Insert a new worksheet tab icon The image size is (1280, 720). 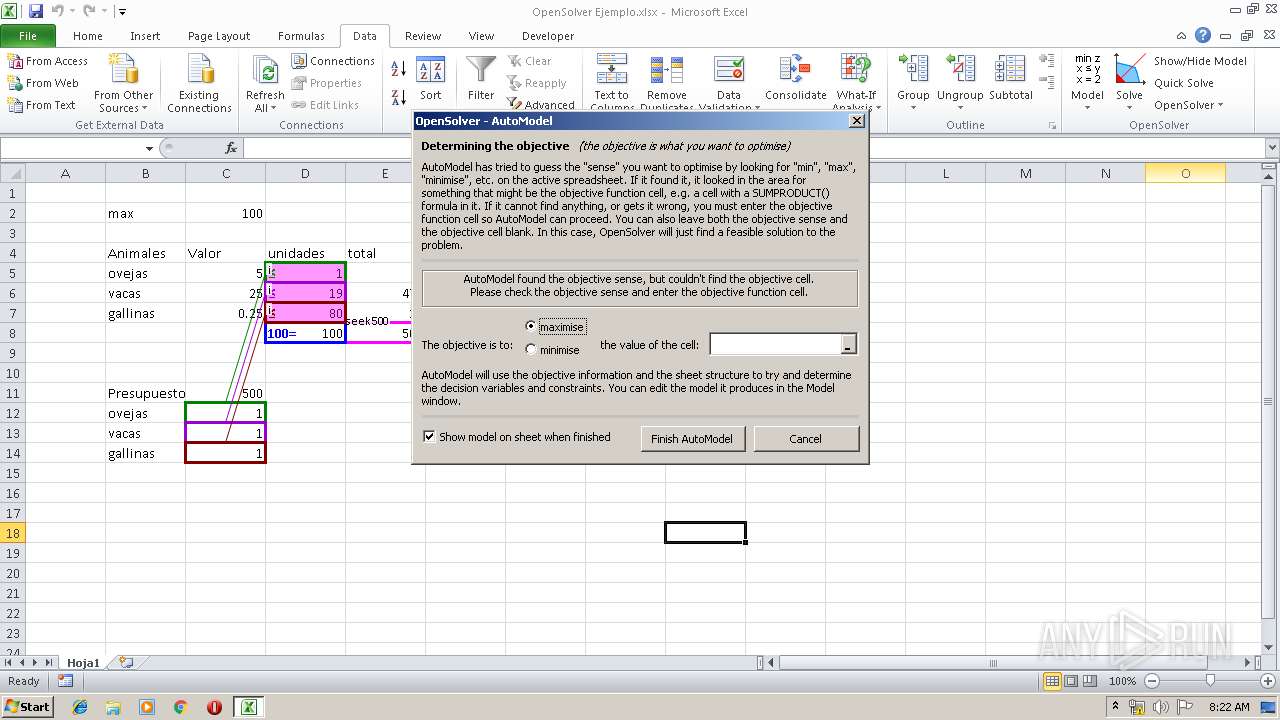click(x=126, y=662)
